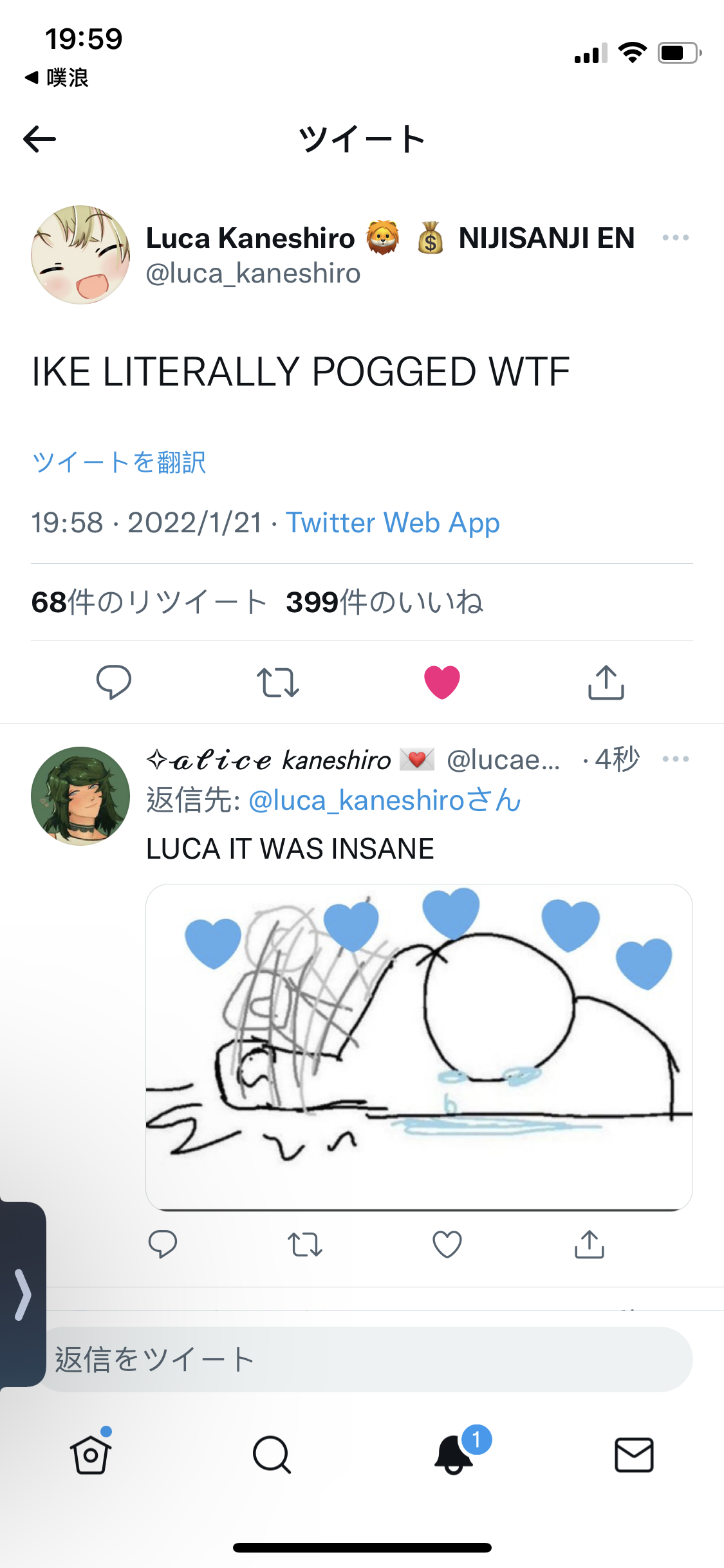Go to the Home tab

[91, 1455]
